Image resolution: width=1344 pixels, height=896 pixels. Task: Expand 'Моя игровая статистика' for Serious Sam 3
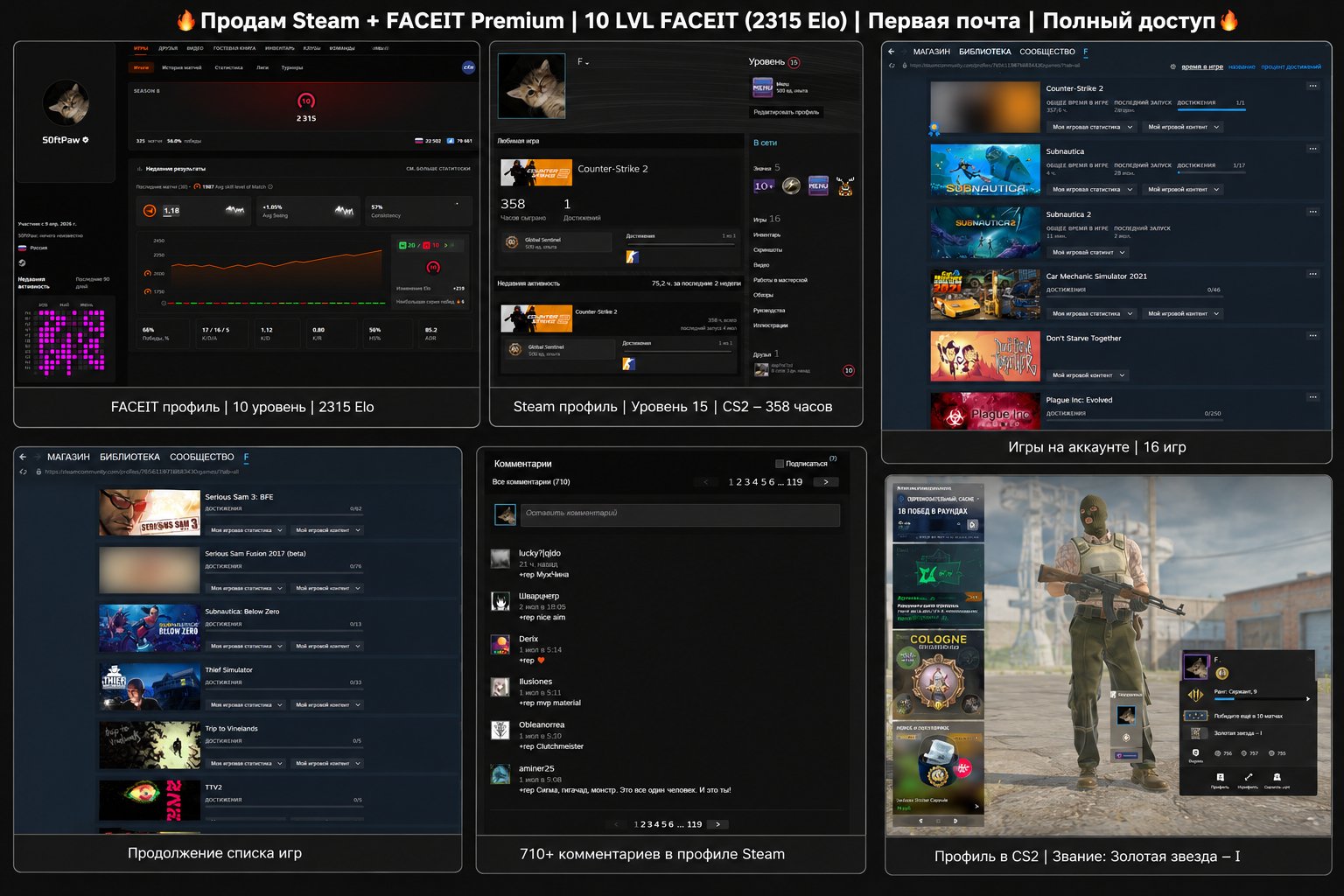click(x=246, y=530)
